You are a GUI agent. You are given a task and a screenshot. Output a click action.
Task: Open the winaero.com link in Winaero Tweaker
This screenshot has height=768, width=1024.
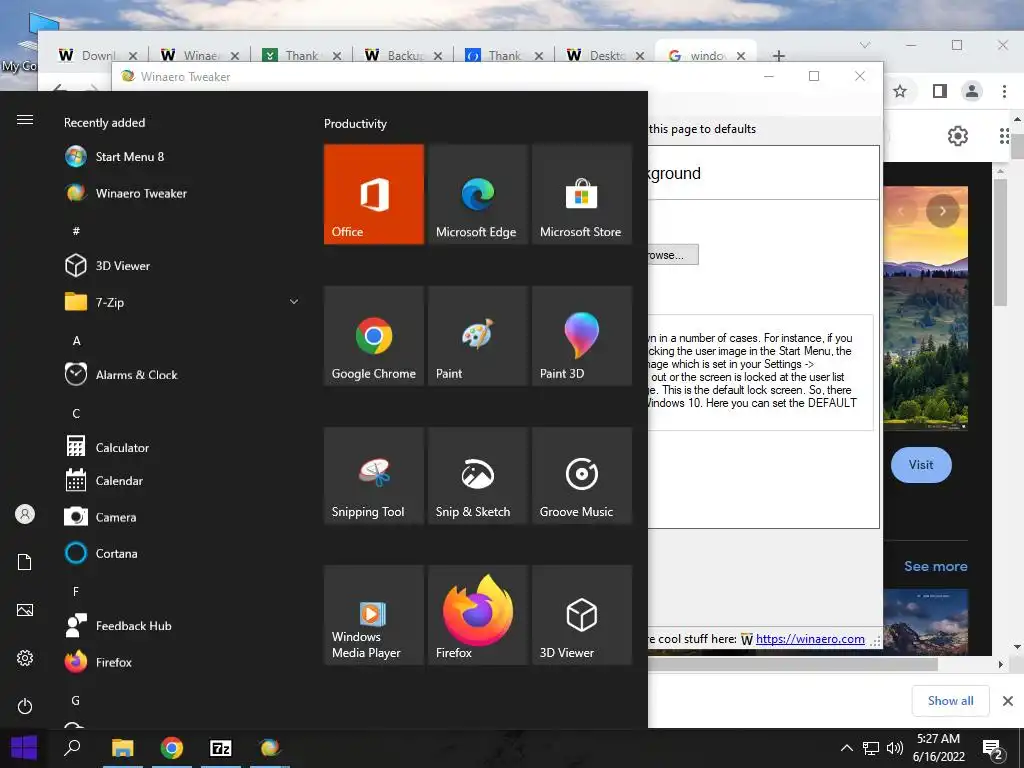coord(810,639)
